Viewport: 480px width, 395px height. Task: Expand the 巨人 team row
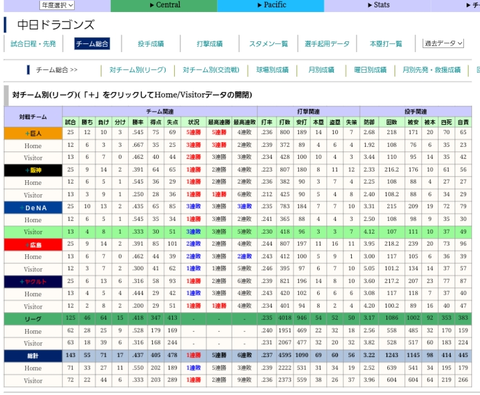[27, 133]
